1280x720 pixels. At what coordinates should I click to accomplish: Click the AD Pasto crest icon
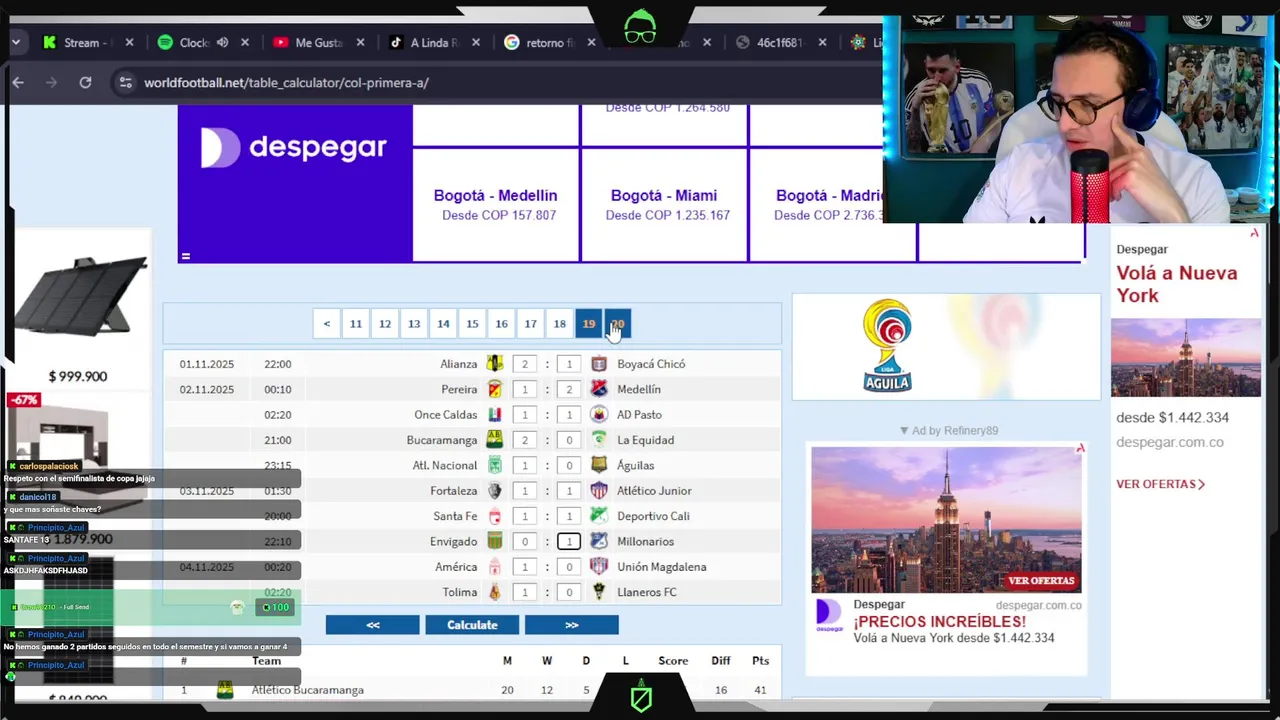point(599,415)
